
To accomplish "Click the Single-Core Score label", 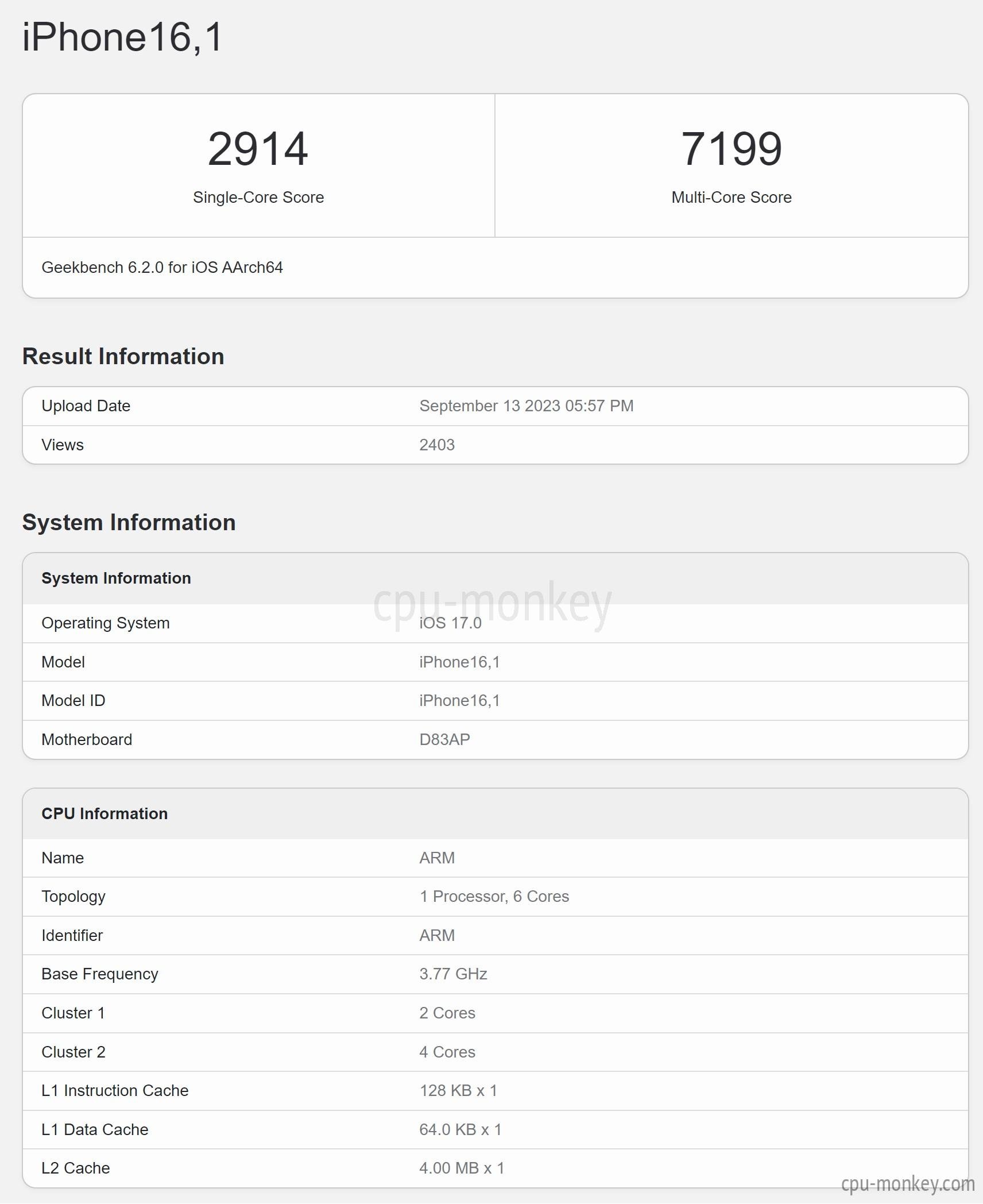I will [x=258, y=197].
